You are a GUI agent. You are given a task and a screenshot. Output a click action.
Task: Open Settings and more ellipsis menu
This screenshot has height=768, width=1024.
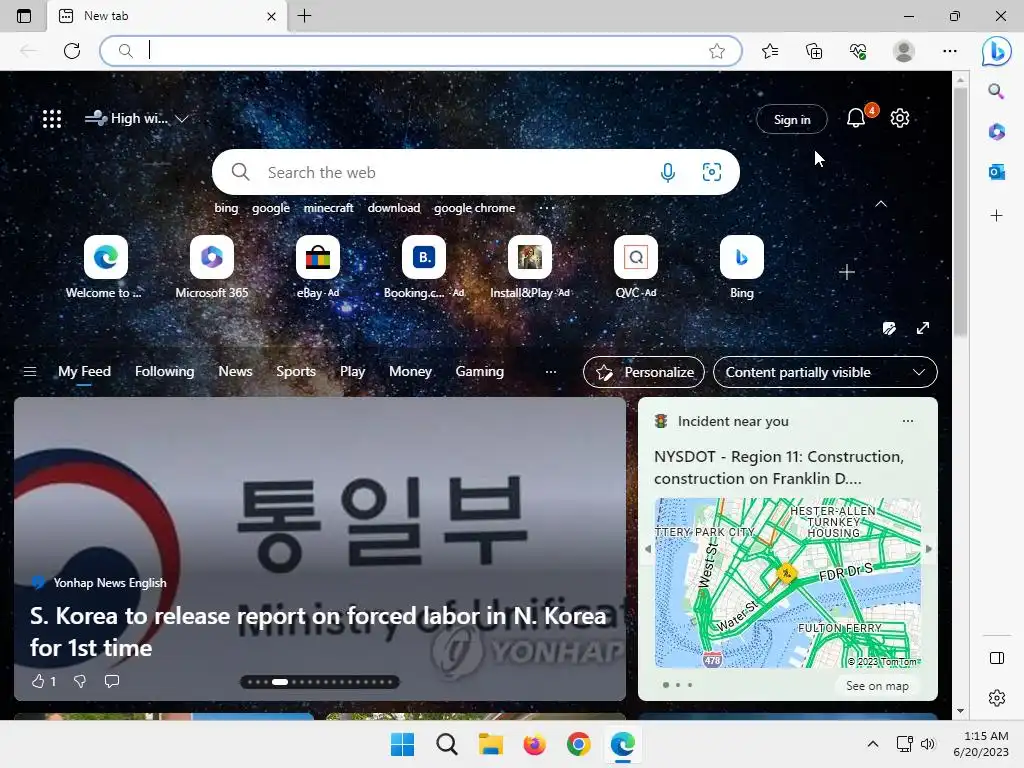pos(950,51)
